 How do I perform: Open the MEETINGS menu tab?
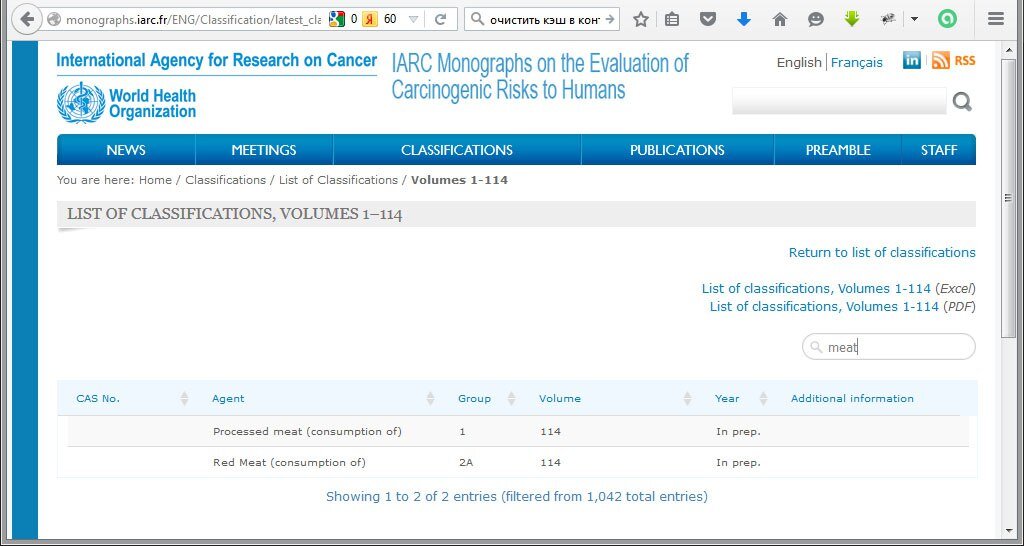(x=264, y=150)
